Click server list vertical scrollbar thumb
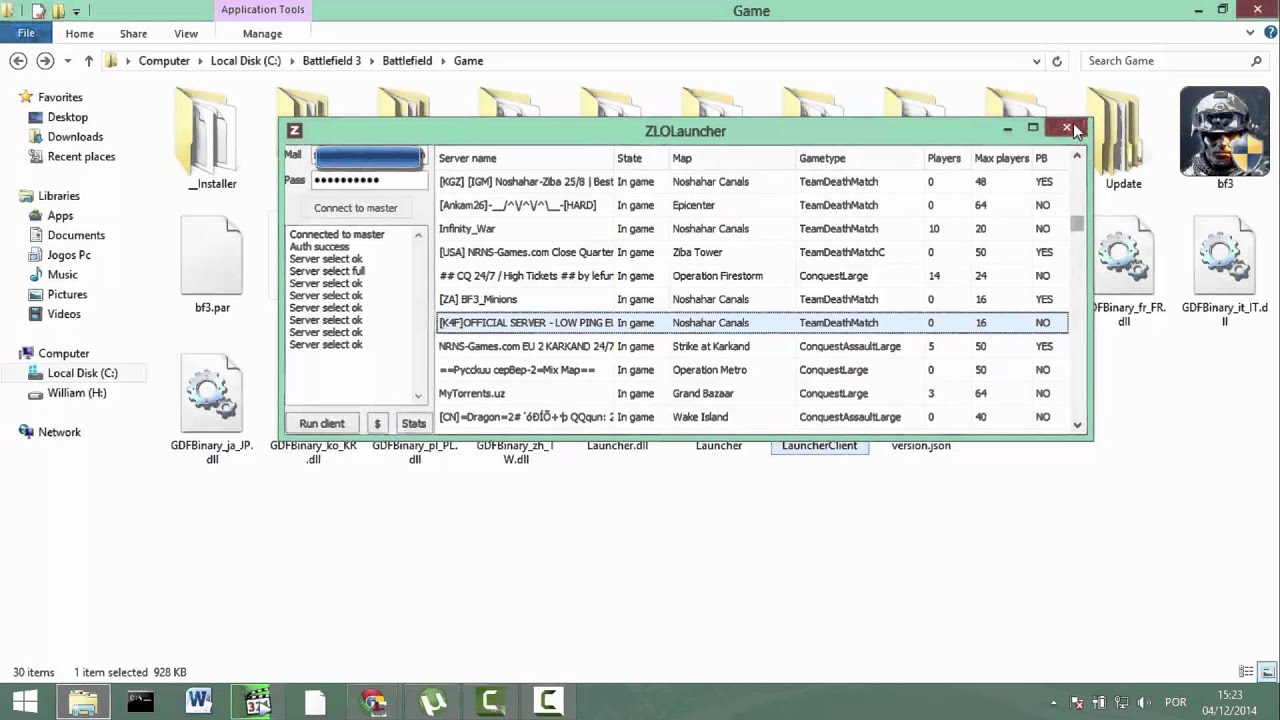 tap(1077, 224)
